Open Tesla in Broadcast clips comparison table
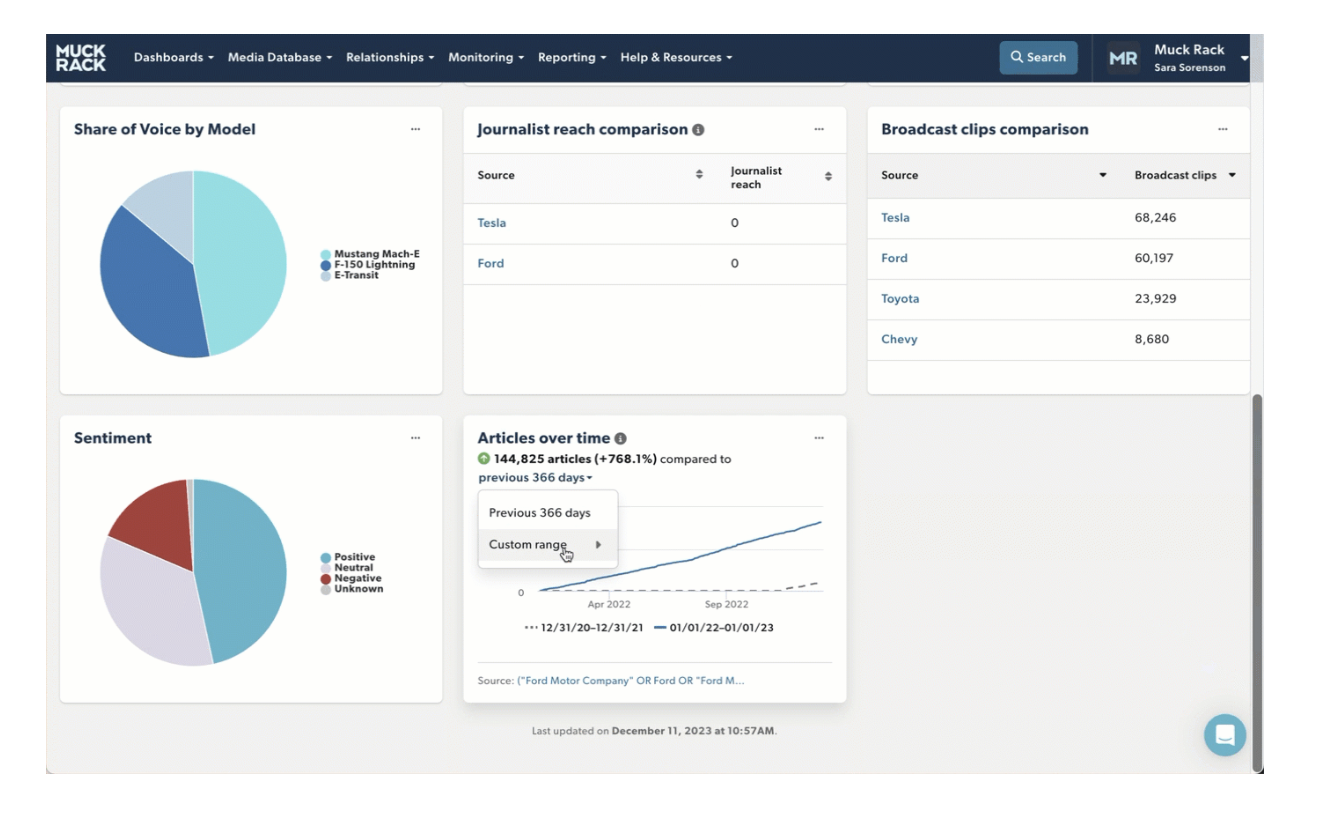Image resolution: width=1340 pixels, height=820 pixels. tap(895, 218)
